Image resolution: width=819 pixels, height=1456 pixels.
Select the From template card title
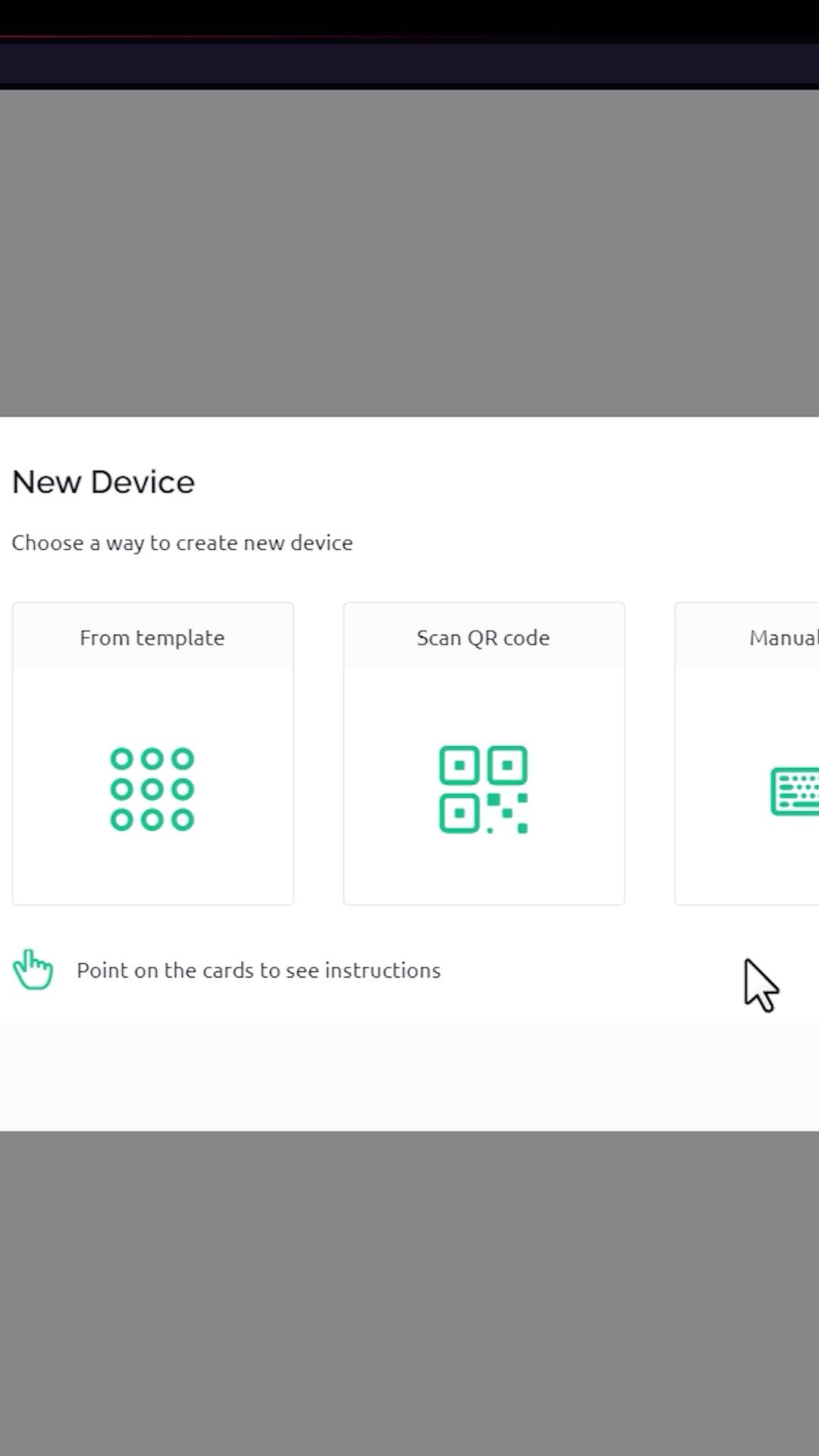coord(152,638)
